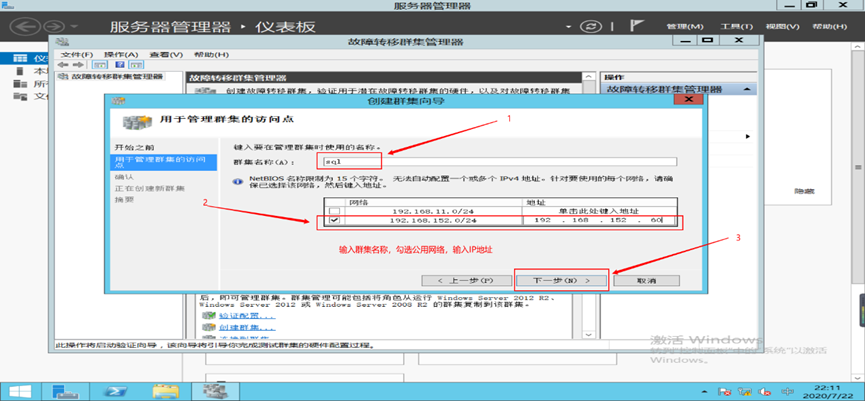Click the Server Manager forward arrow
This screenshot has width=865, height=401.
point(54,26)
